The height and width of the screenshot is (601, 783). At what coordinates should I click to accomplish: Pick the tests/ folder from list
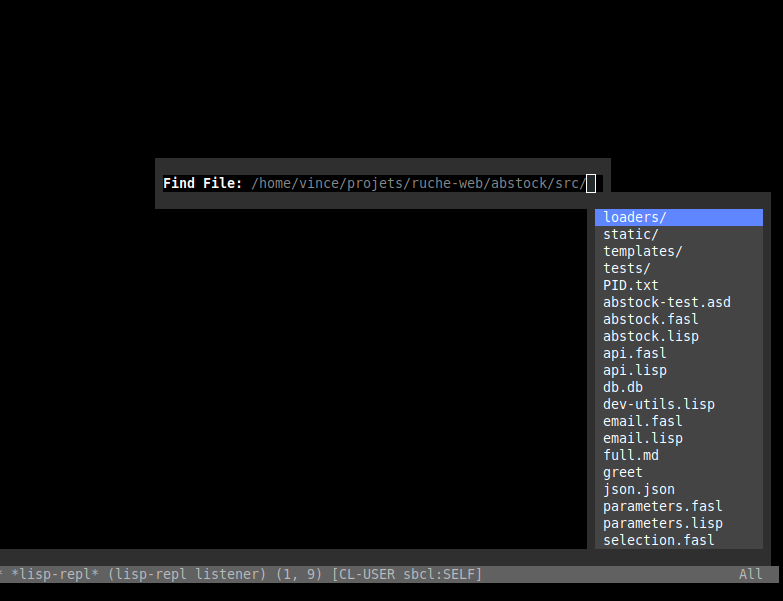(627, 268)
